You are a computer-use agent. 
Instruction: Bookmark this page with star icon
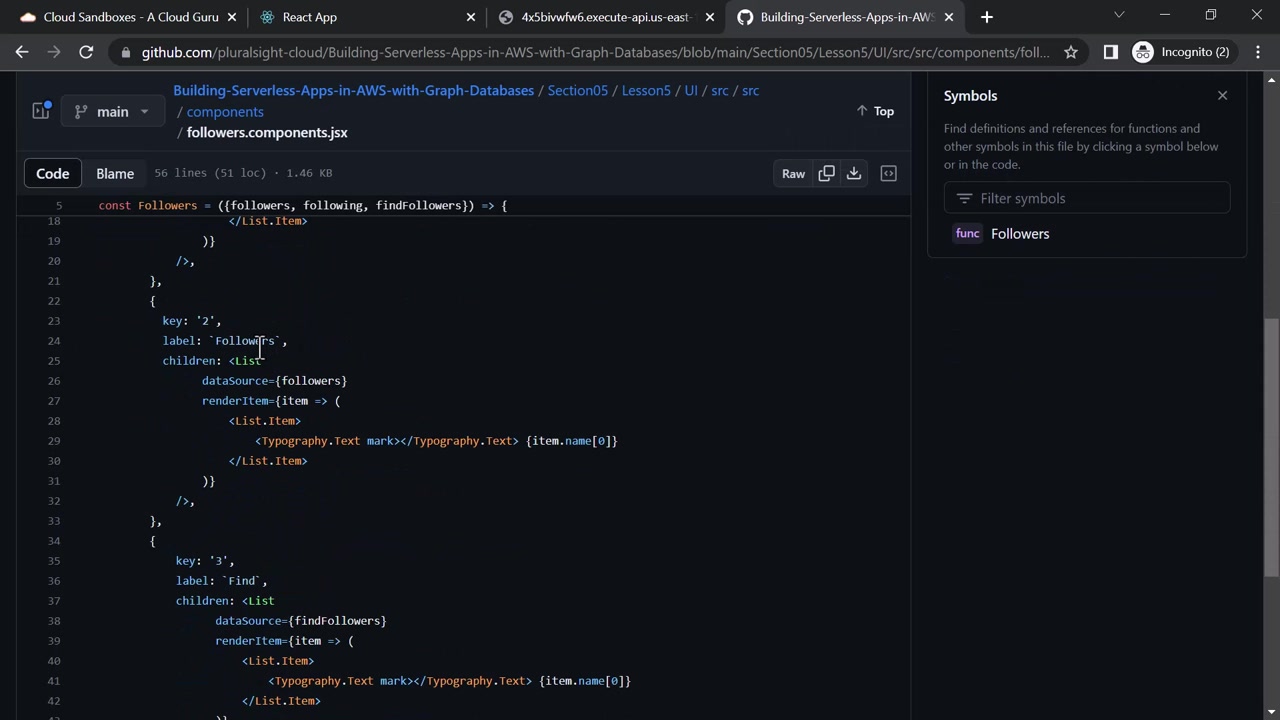coord(1071,52)
